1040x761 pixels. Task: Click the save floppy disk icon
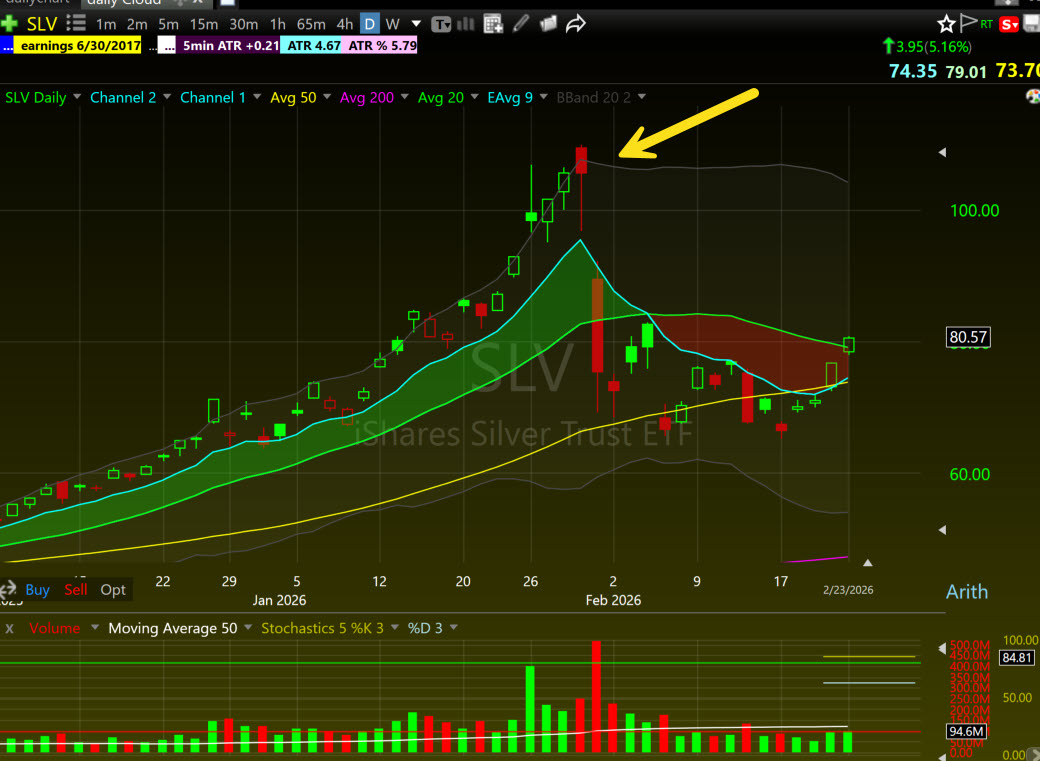tap(1032, 25)
